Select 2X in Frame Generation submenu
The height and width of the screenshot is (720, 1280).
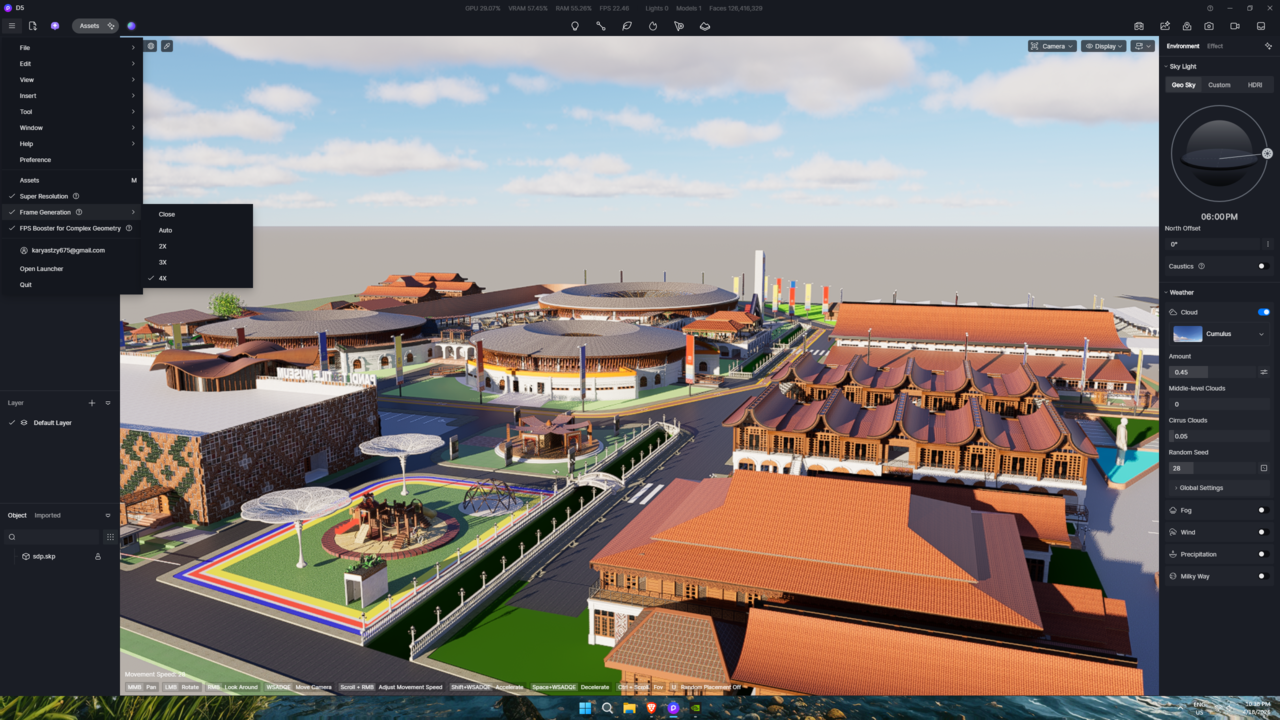click(x=163, y=246)
